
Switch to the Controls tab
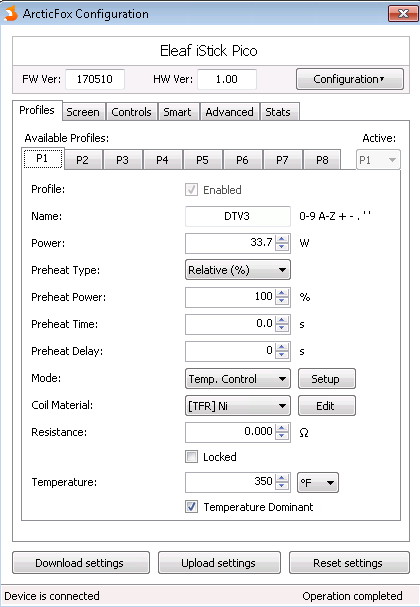131,112
